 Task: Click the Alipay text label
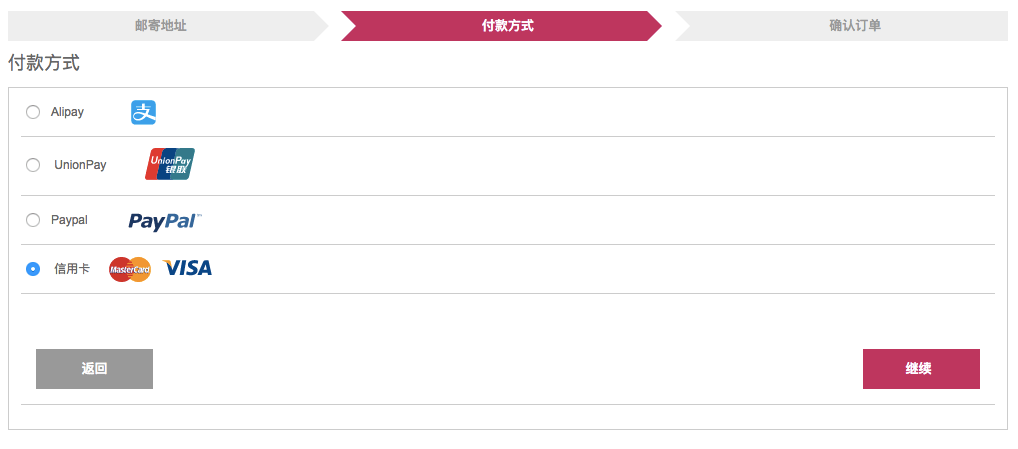(68, 112)
